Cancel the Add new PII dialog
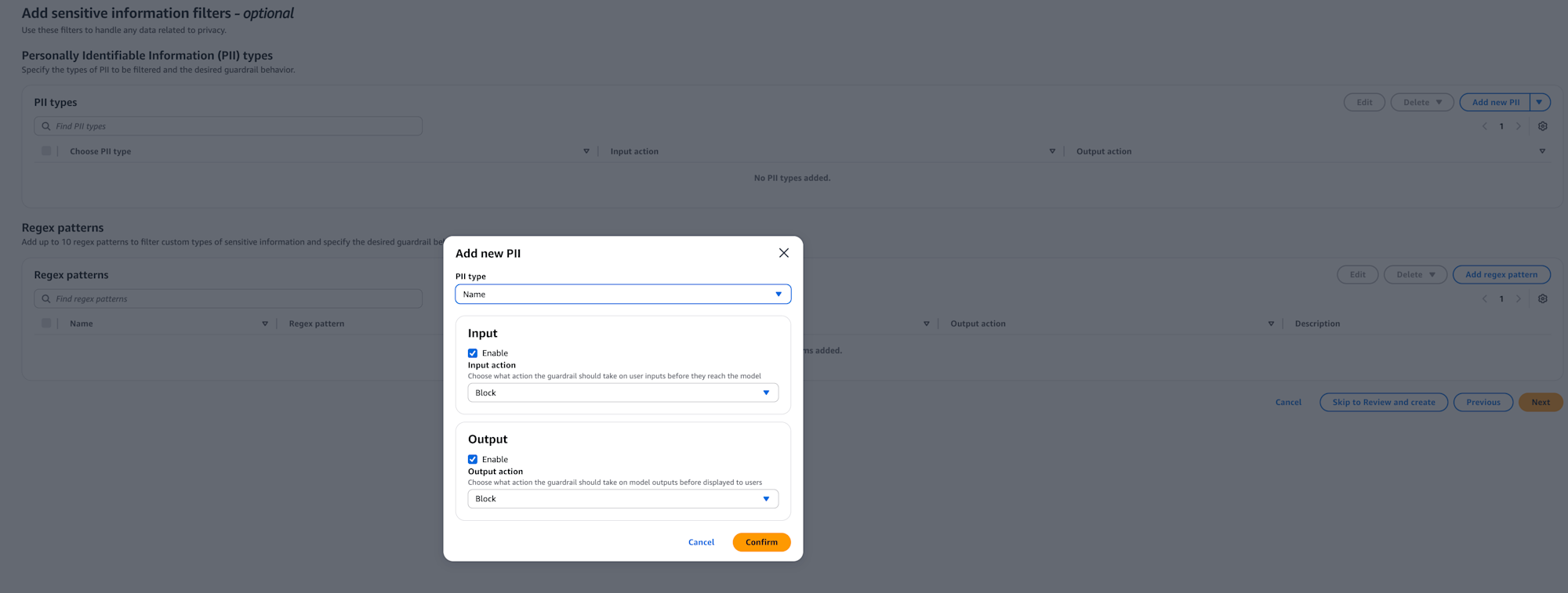Screen dimensions: 1568x593 (701, 542)
